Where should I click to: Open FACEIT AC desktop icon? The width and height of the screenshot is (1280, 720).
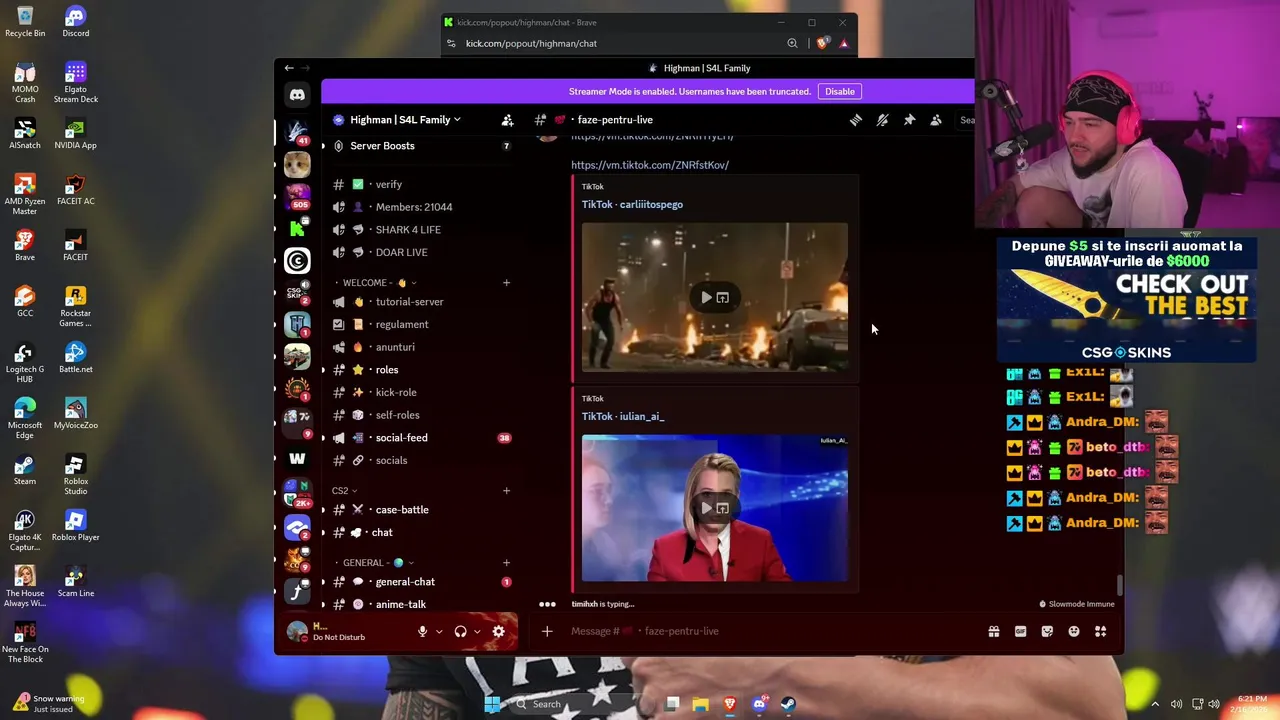tap(75, 189)
